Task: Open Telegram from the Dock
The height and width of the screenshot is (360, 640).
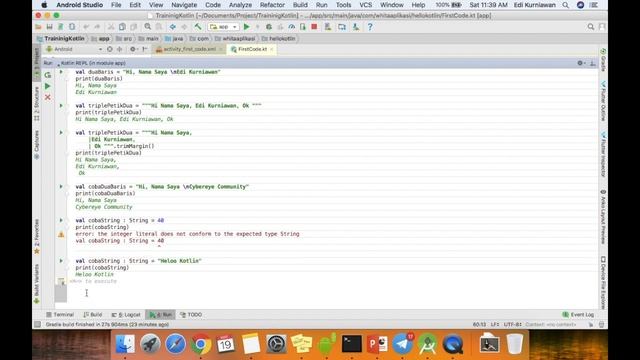Action: pos(402,344)
